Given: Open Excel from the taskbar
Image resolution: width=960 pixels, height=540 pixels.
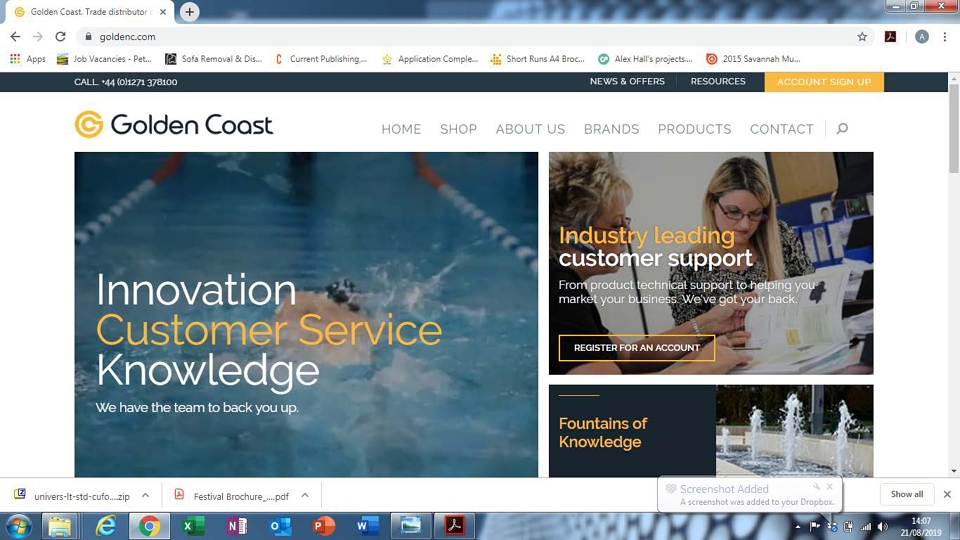Looking at the screenshot, I should point(193,526).
